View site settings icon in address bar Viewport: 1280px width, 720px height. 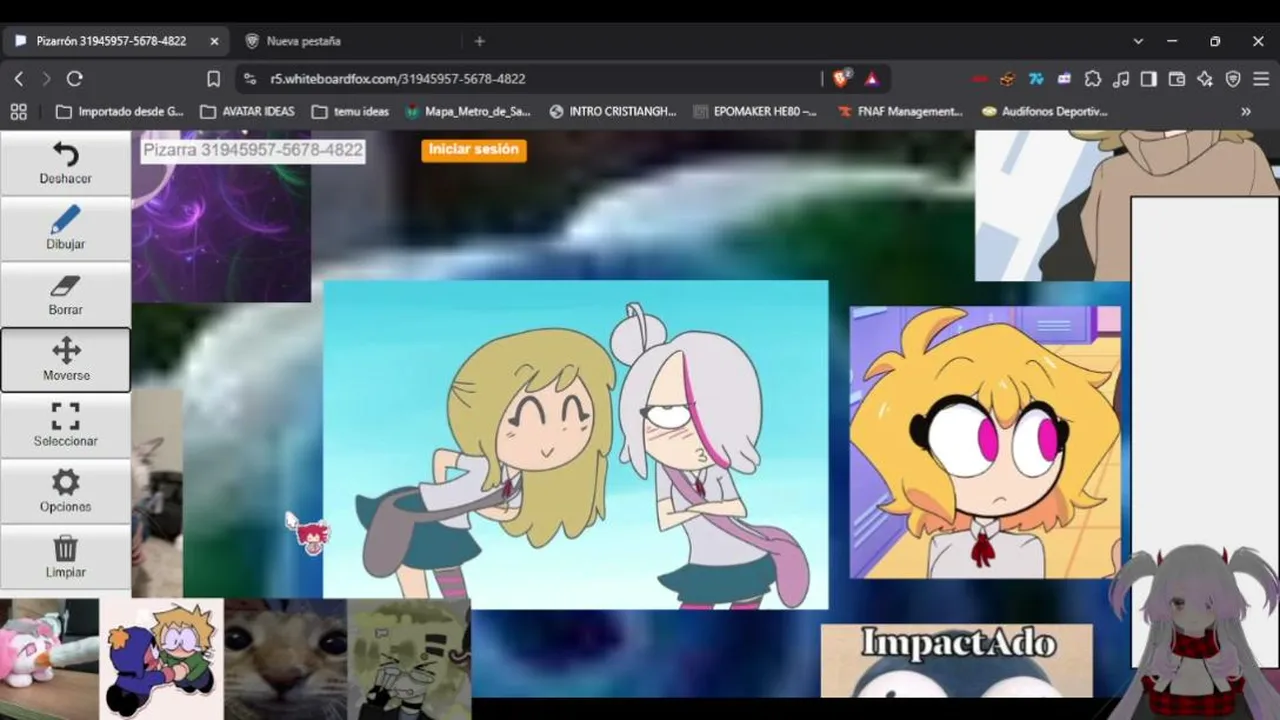pyautogui.click(x=250, y=79)
